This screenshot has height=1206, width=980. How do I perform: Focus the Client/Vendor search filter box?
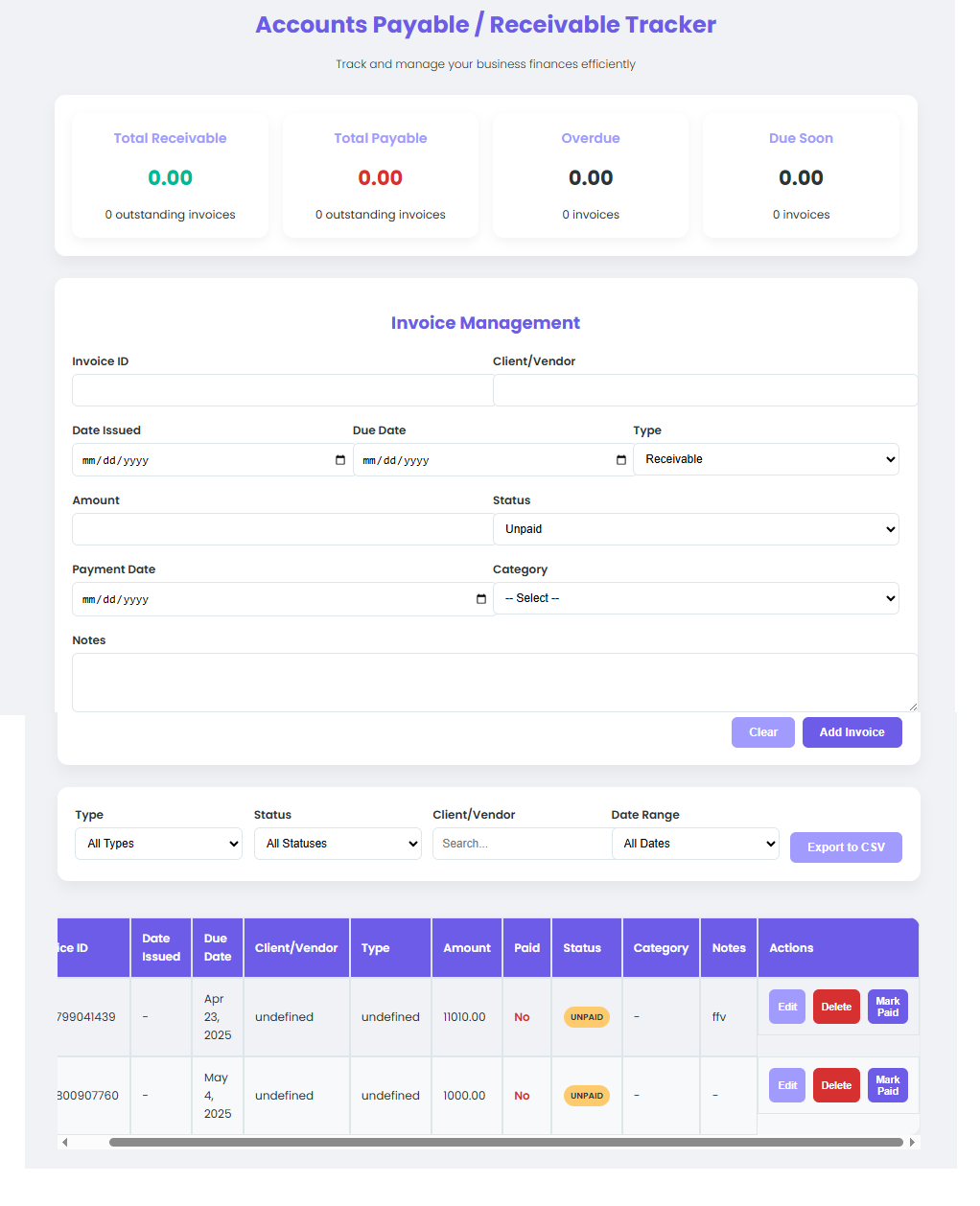pyautogui.click(x=522, y=844)
